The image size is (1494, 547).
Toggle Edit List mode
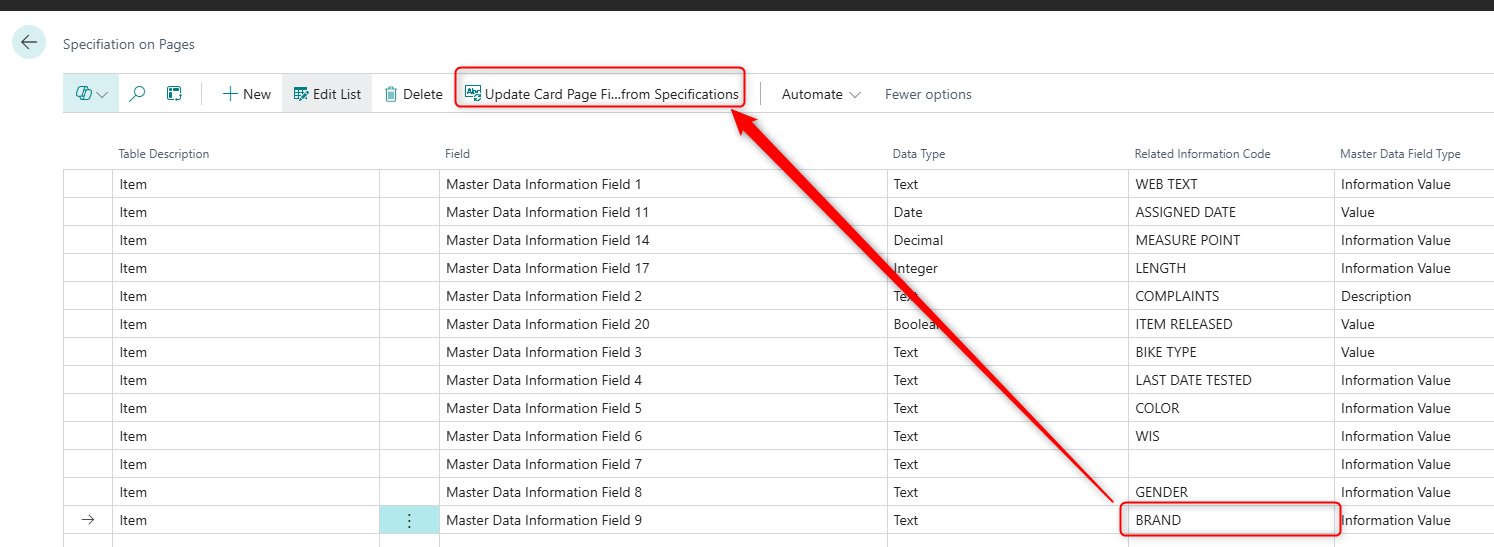[x=327, y=94]
